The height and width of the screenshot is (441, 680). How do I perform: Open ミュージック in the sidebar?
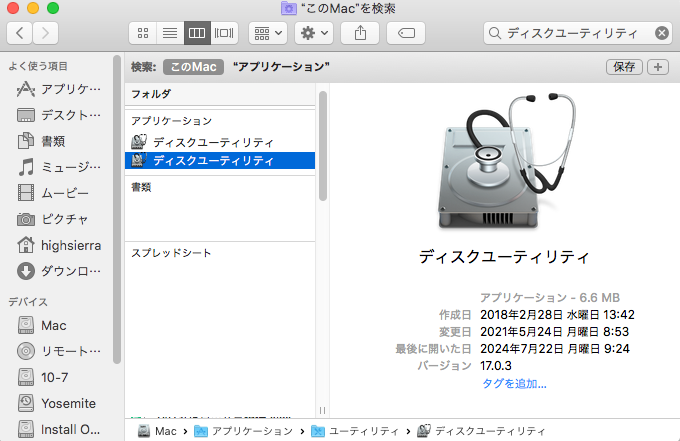click(59, 167)
